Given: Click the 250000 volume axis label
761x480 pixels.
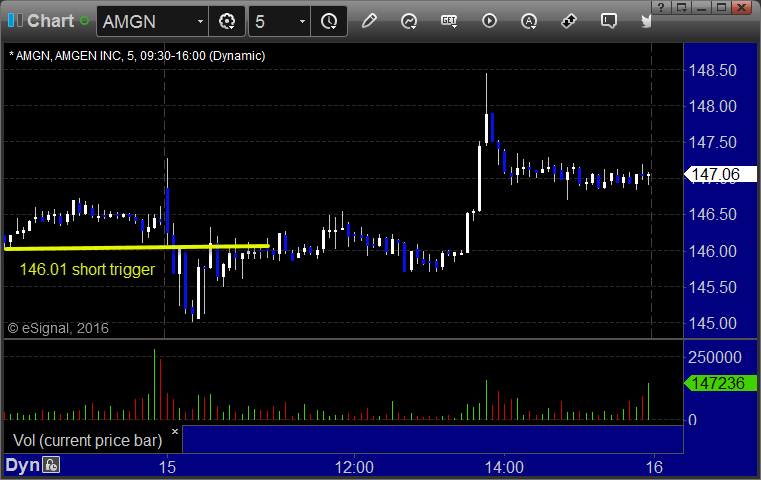Looking at the screenshot, I should (714, 358).
